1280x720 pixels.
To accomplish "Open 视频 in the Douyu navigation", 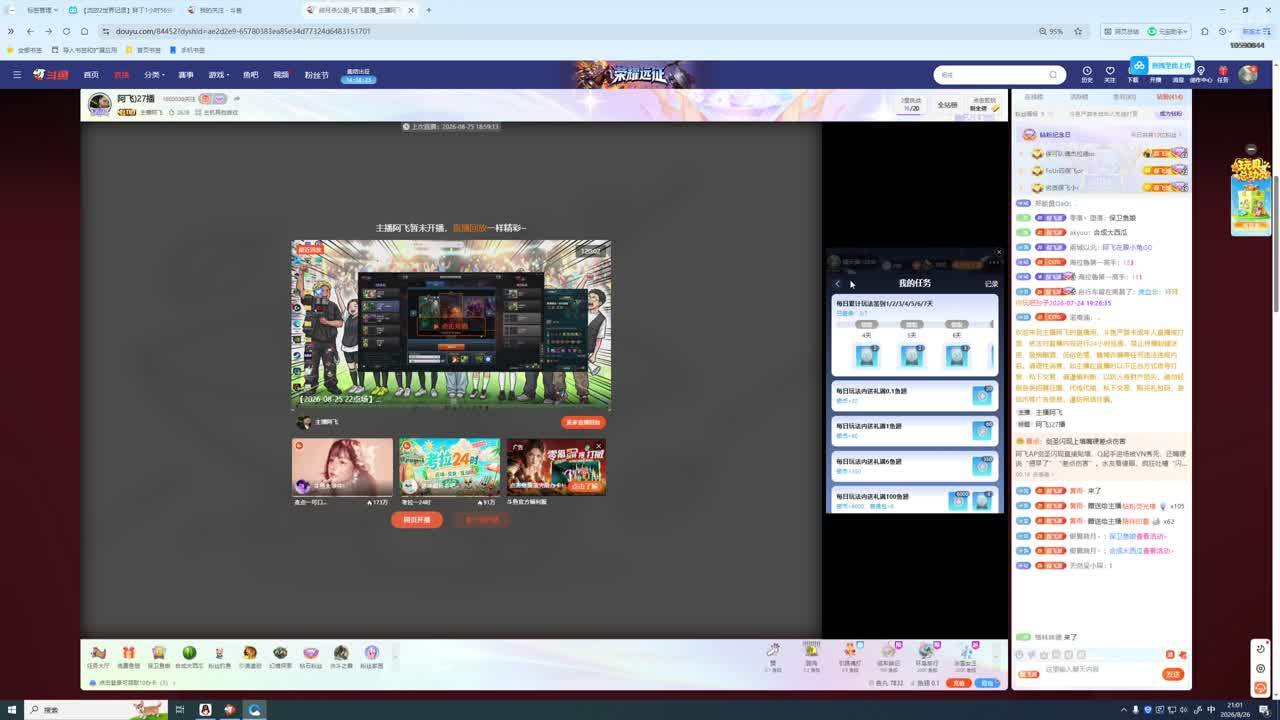I will pyautogui.click(x=281, y=75).
